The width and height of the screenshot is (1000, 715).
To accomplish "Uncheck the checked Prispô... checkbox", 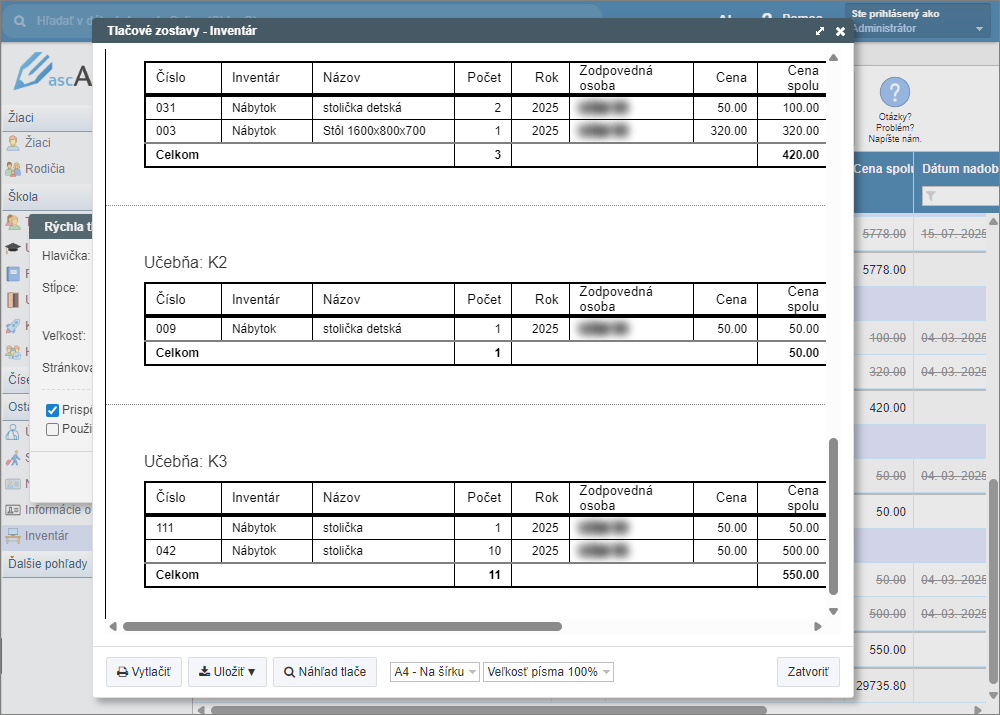I will tap(53, 410).
